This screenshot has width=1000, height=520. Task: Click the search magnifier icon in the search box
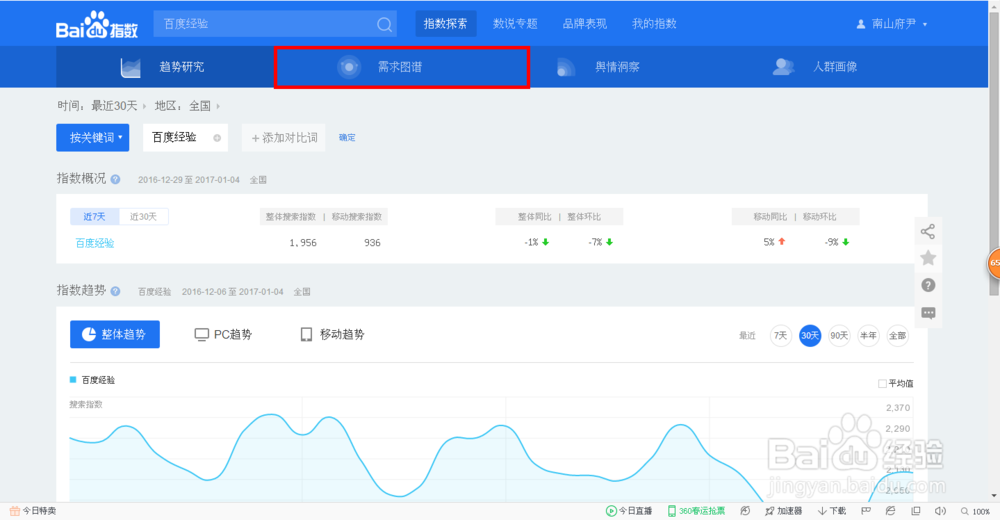coord(384,24)
